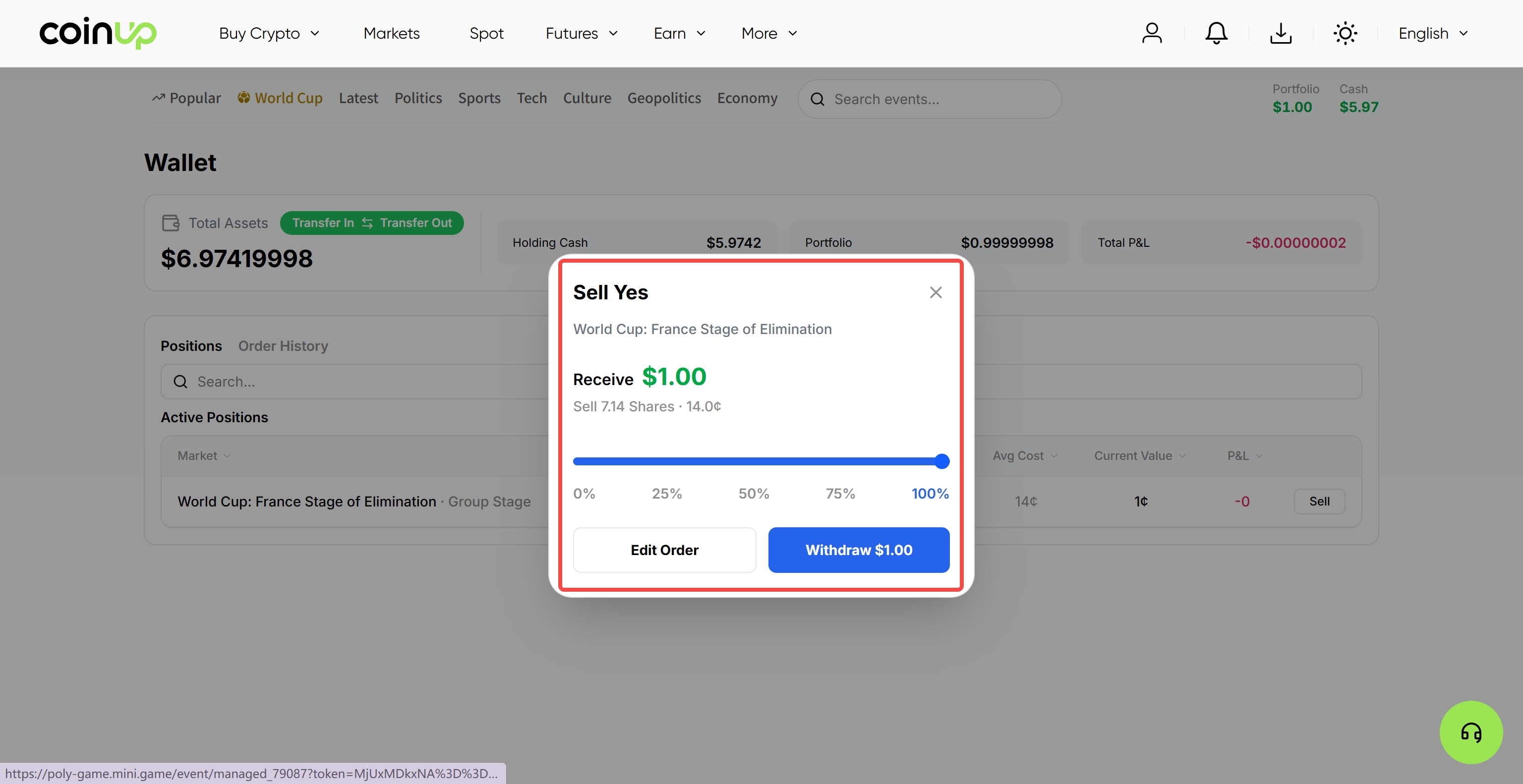This screenshot has height=784, width=1523.
Task: Click the Popular trending arrow icon
Action: pos(158,98)
